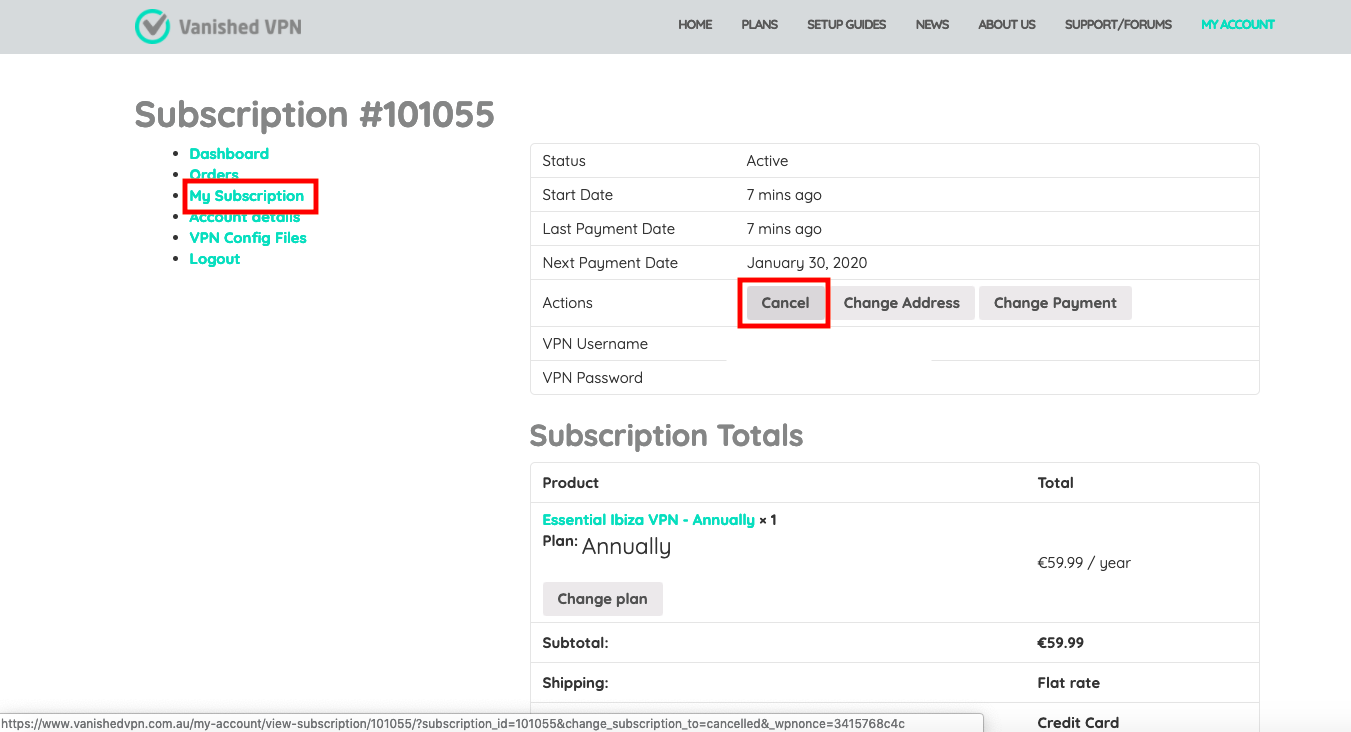Click the Subtotal €59.99 amount

1060,643
